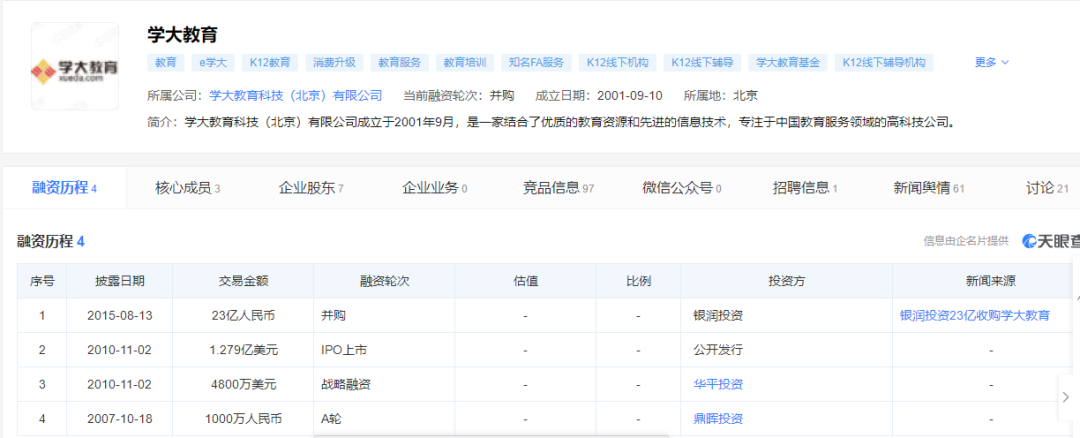Open the 华平投资 investor link

(x=718, y=384)
